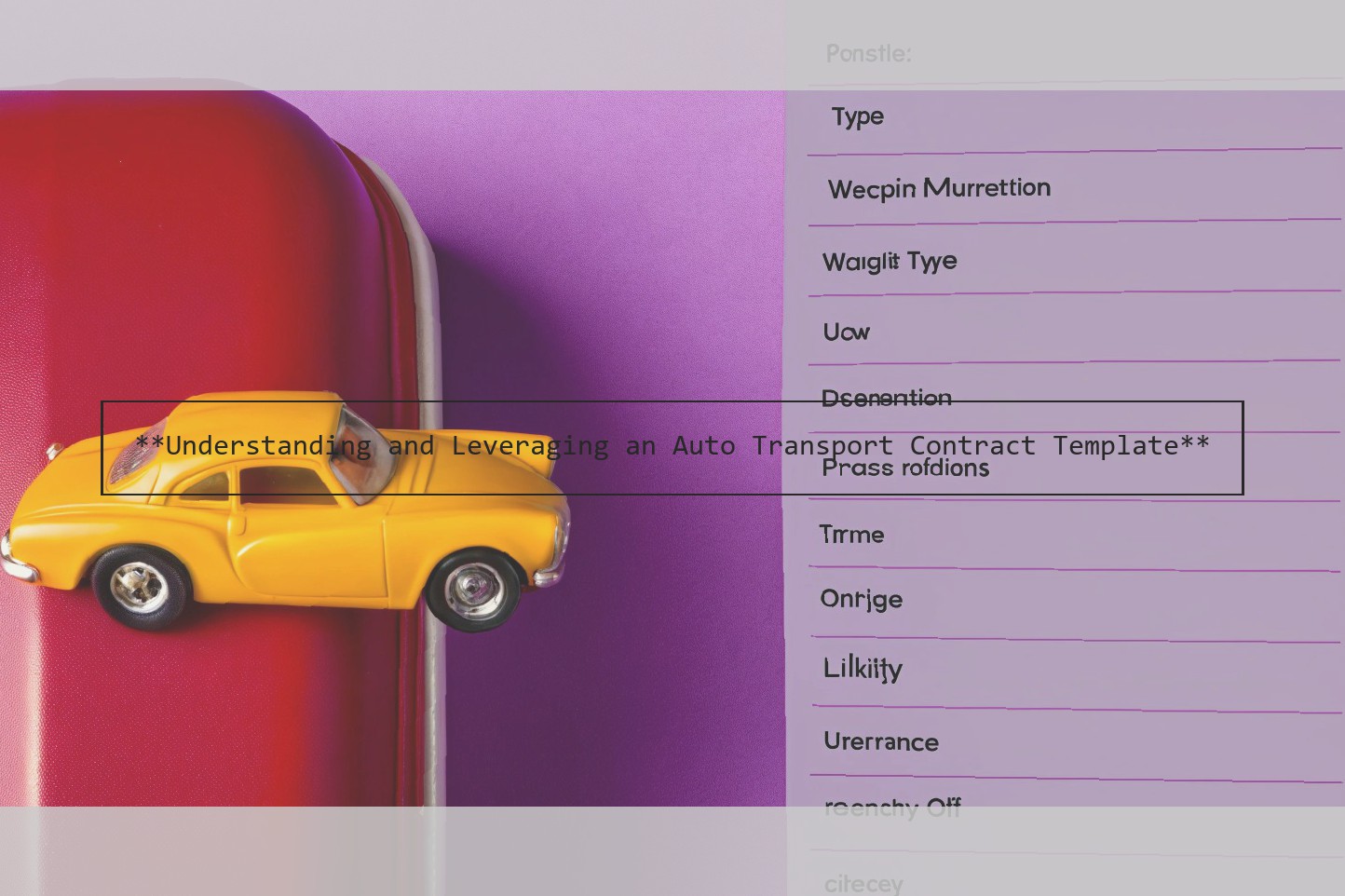
Task: Click the 'Lilkiity' row label
Action: 863,668
